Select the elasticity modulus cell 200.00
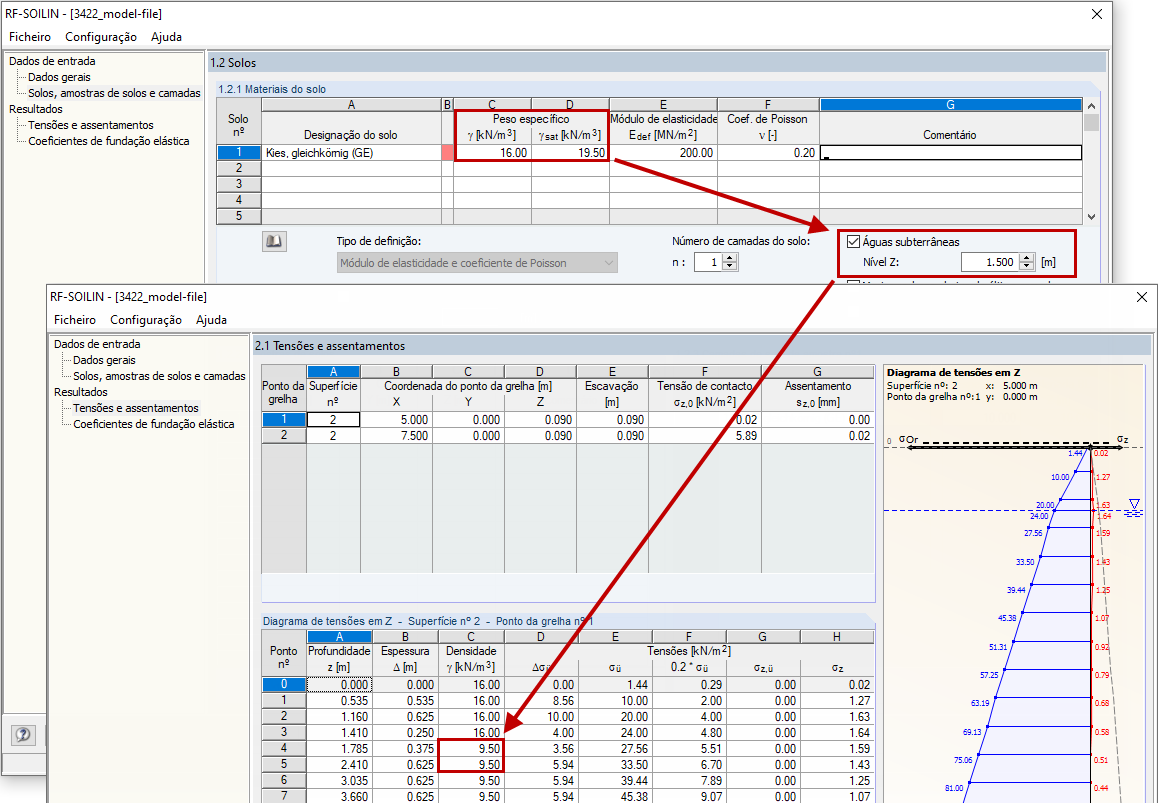 pos(663,153)
